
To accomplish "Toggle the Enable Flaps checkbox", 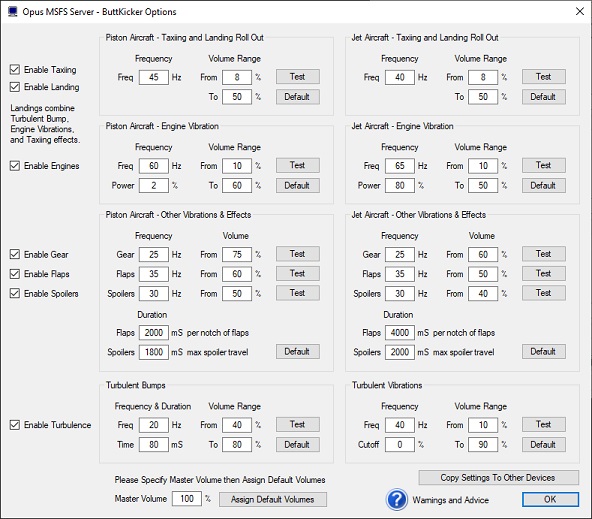I will click(x=15, y=274).
